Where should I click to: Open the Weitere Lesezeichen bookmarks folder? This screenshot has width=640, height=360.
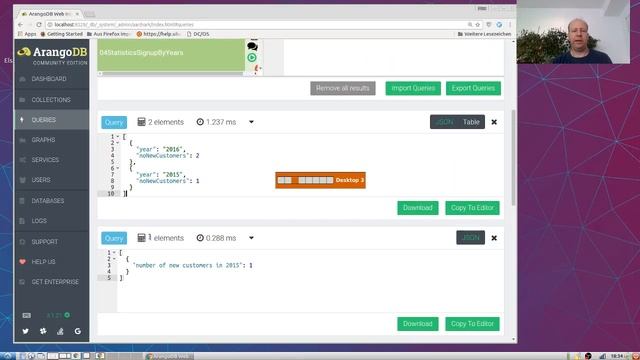point(484,34)
